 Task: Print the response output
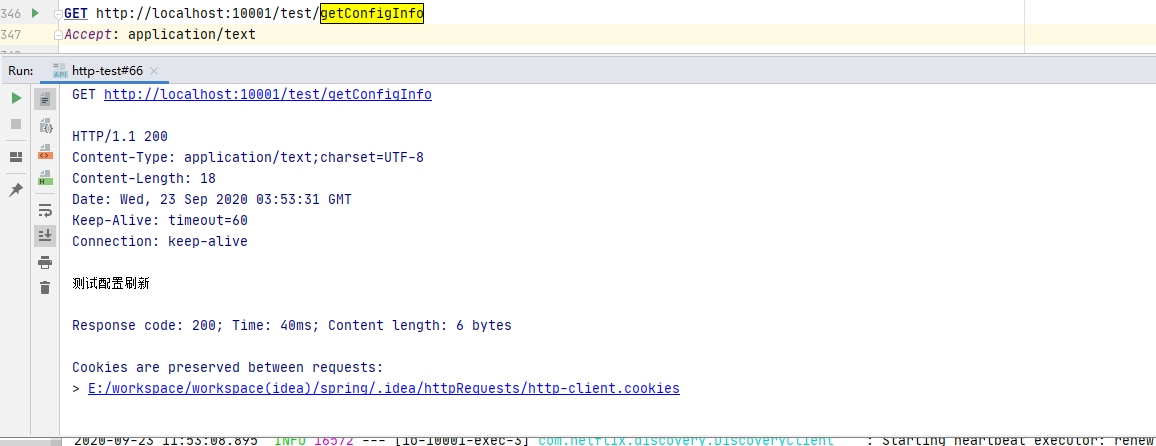pos(45,262)
